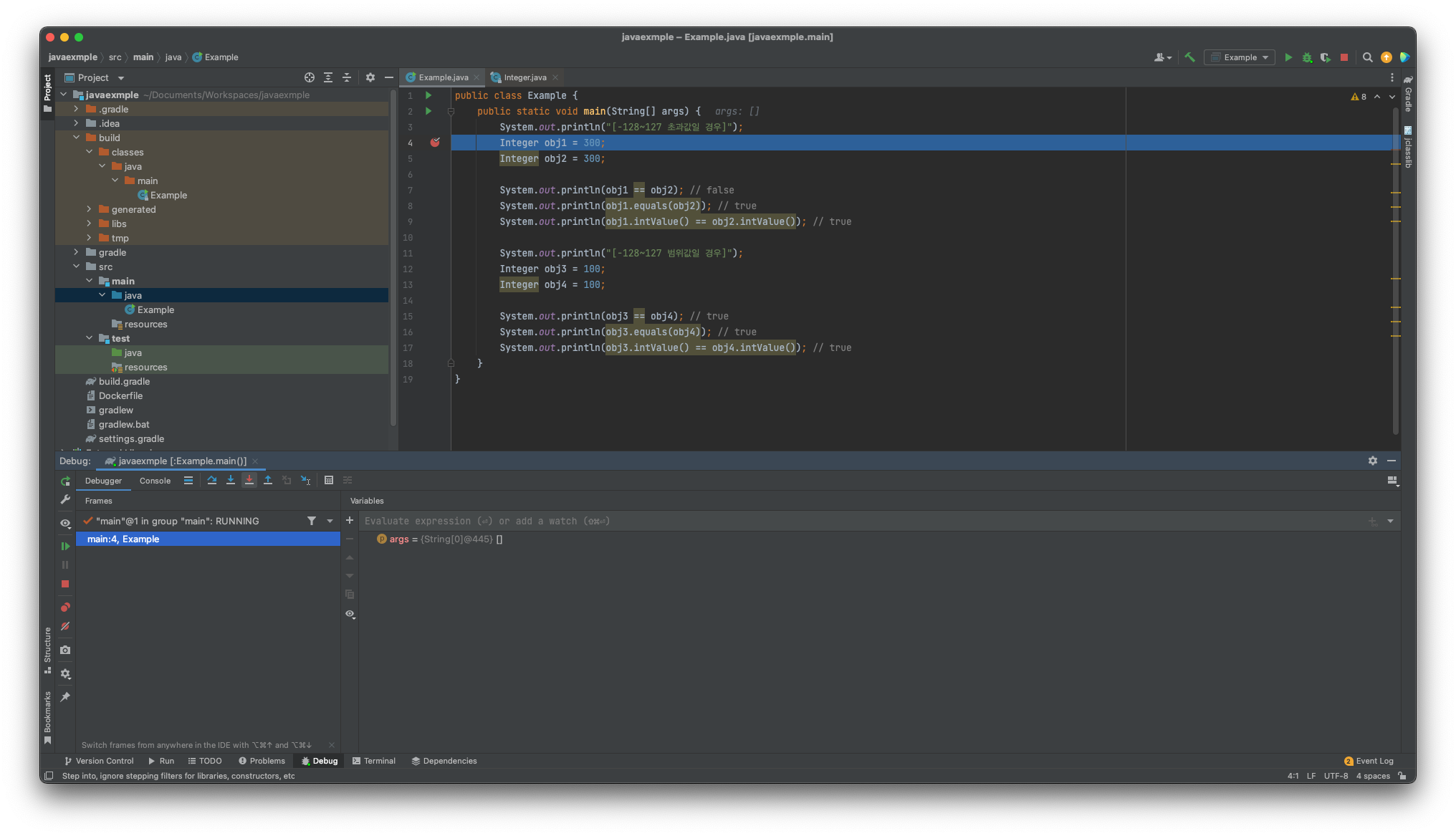Open the Code With Me user menu
Image resolution: width=1456 pixels, height=836 pixels.
(x=1162, y=57)
